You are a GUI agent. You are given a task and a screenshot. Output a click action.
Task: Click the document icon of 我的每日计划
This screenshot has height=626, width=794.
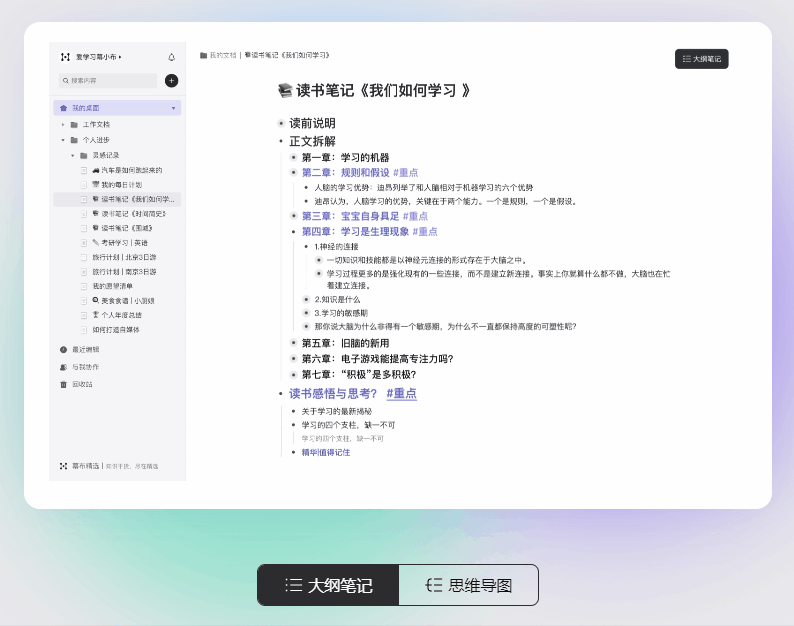[x=84, y=185]
